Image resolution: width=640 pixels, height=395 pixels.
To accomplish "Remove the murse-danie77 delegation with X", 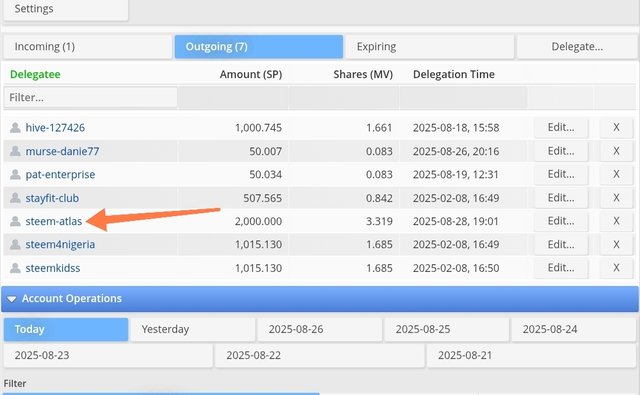I will point(616,151).
